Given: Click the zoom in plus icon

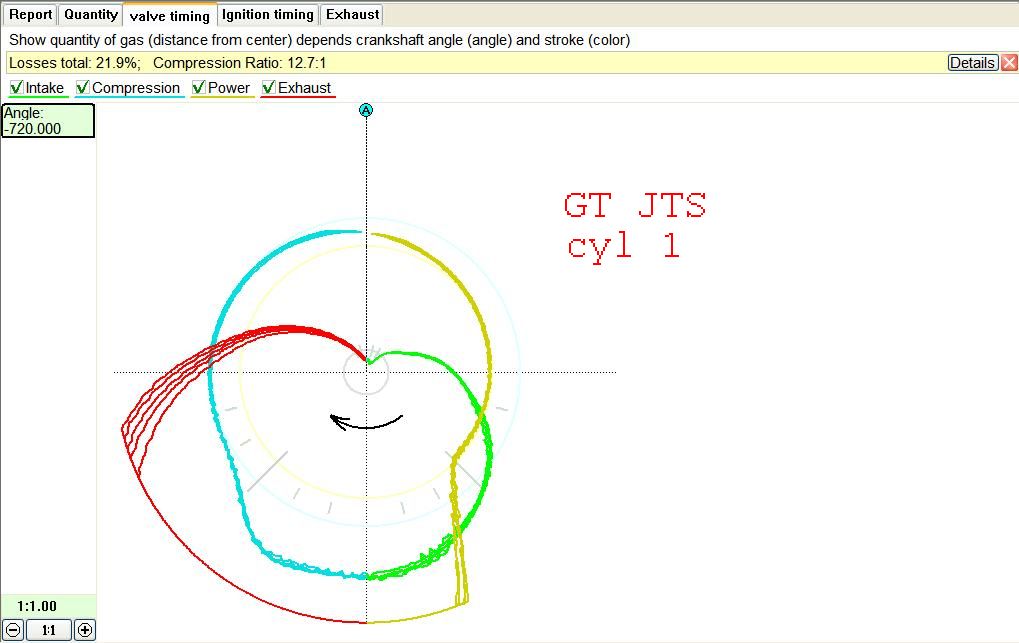Looking at the screenshot, I should [85, 630].
